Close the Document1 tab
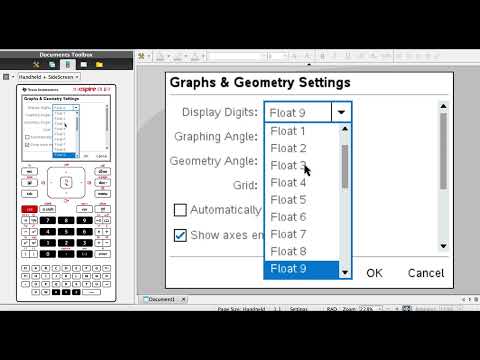480x360 pixels. (x=183, y=299)
